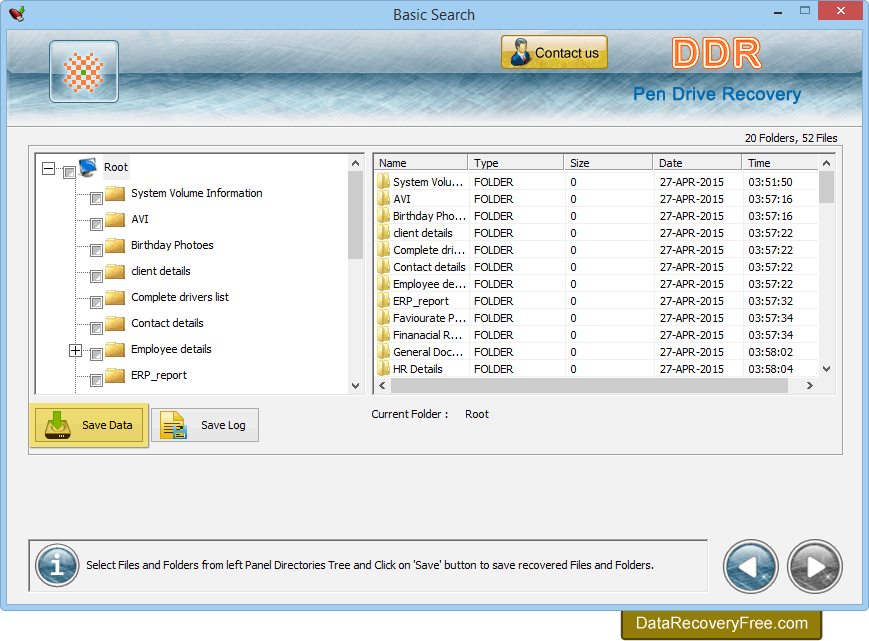869x641 pixels.
Task: Open the Contact us button
Action: pyautogui.click(x=554, y=53)
